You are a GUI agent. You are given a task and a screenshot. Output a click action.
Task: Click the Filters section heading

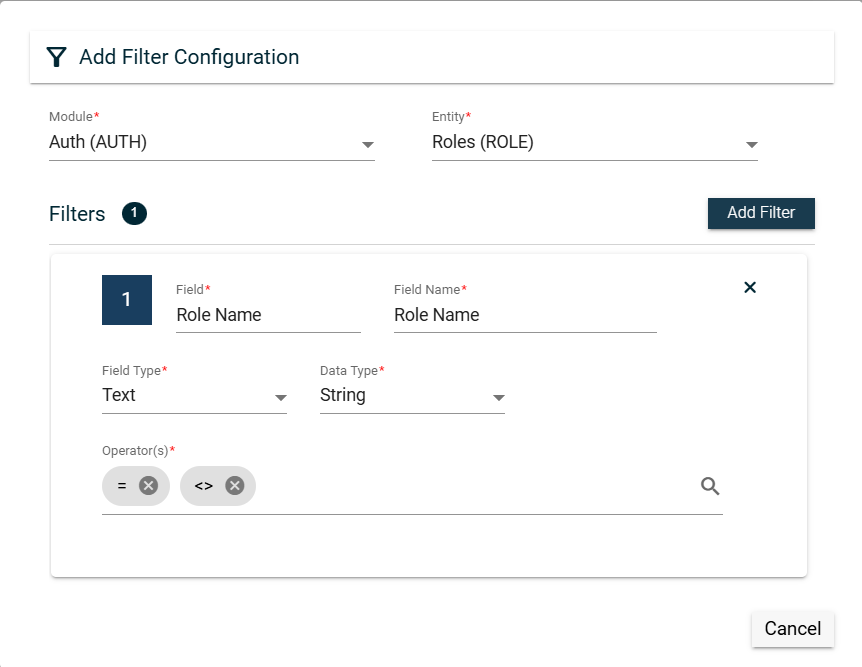77,214
